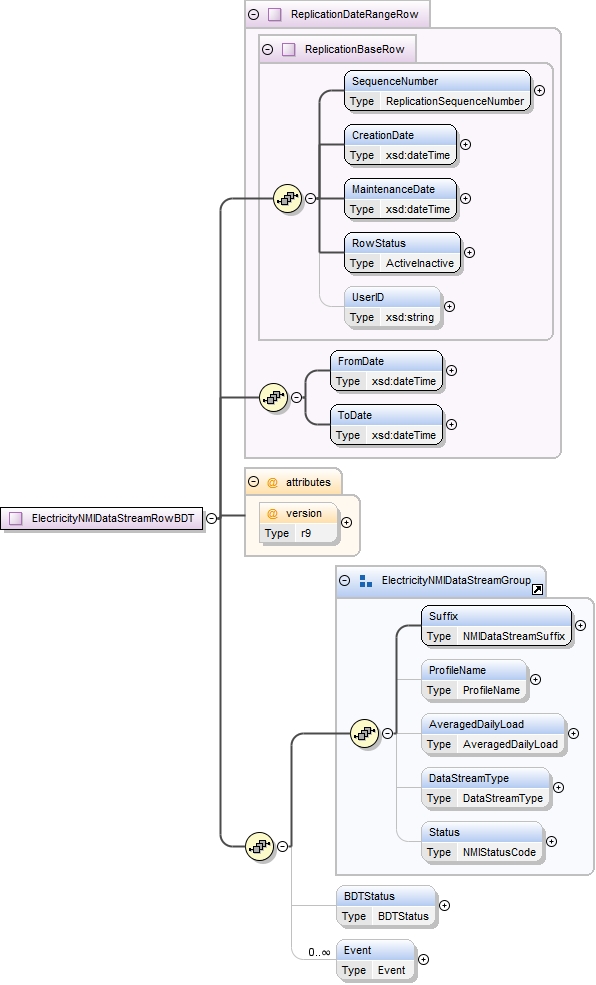Select the Event element box
596x985 pixels.
point(376,961)
